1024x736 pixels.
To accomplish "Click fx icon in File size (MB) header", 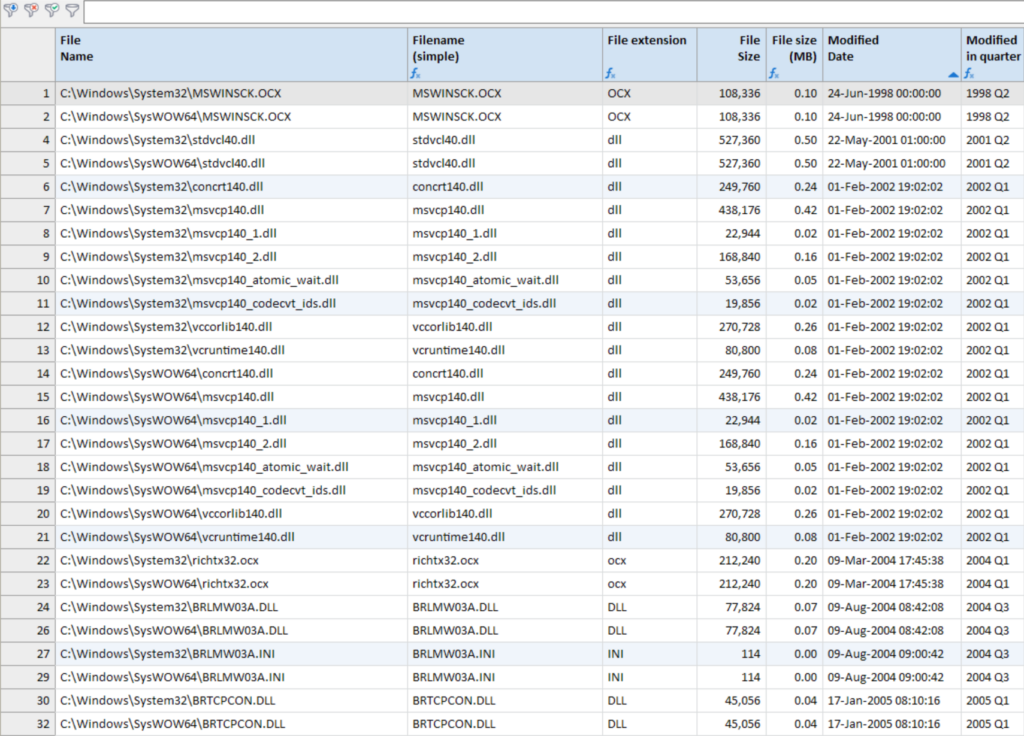I will 773,73.
